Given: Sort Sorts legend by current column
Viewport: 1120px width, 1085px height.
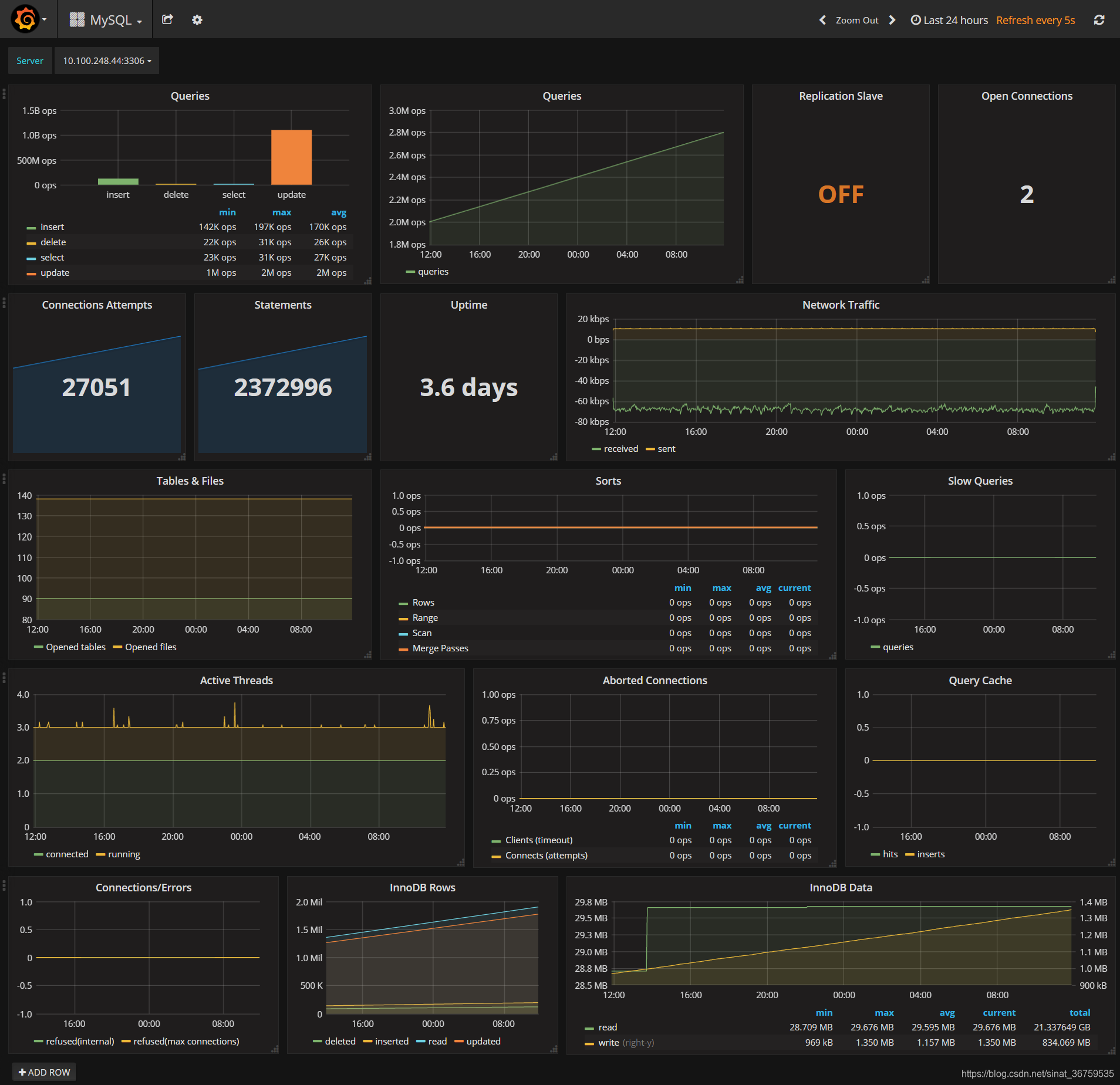Looking at the screenshot, I should (794, 587).
